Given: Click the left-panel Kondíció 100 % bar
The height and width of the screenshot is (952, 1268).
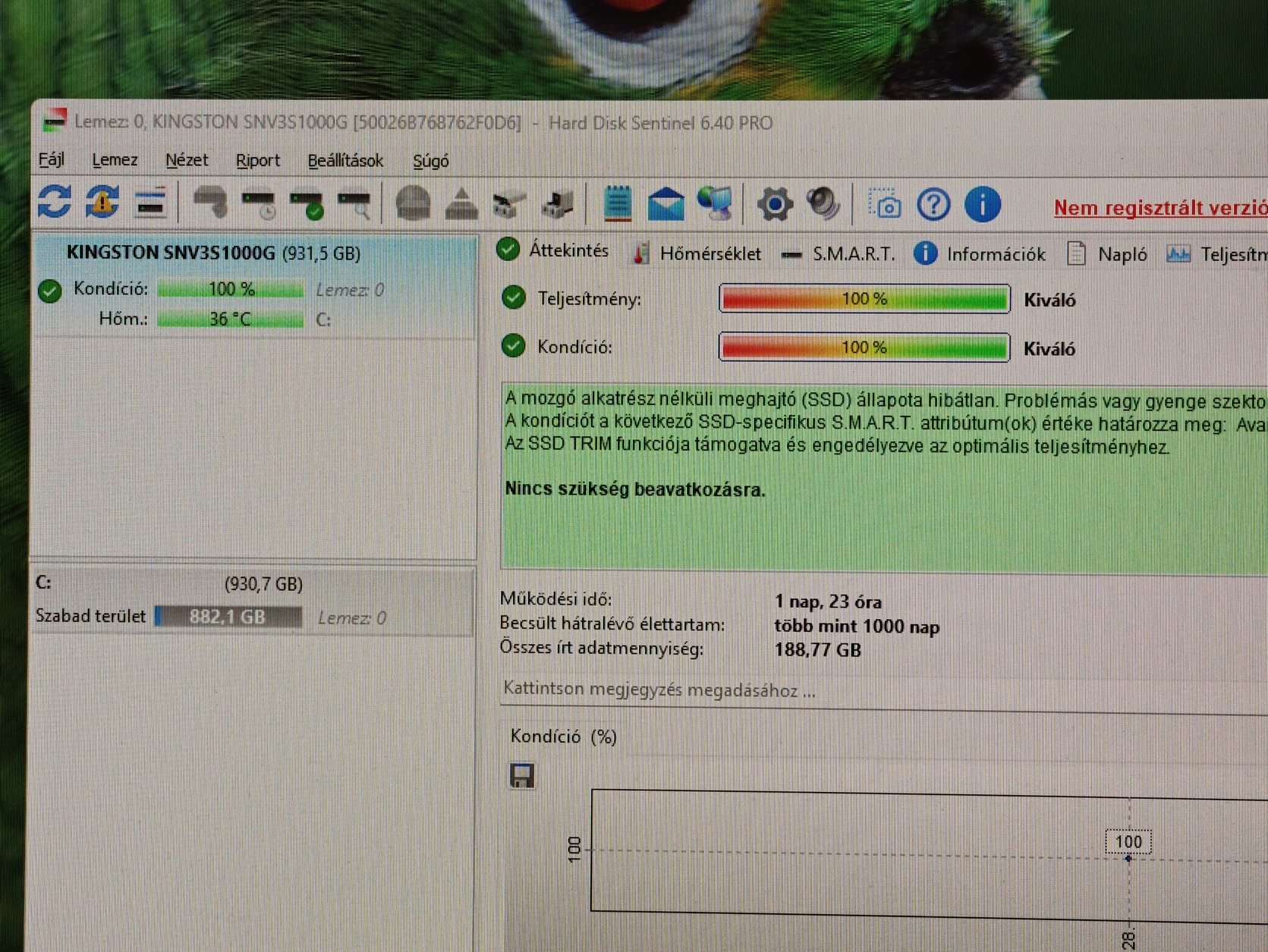Looking at the screenshot, I should pyautogui.click(x=231, y=289).
